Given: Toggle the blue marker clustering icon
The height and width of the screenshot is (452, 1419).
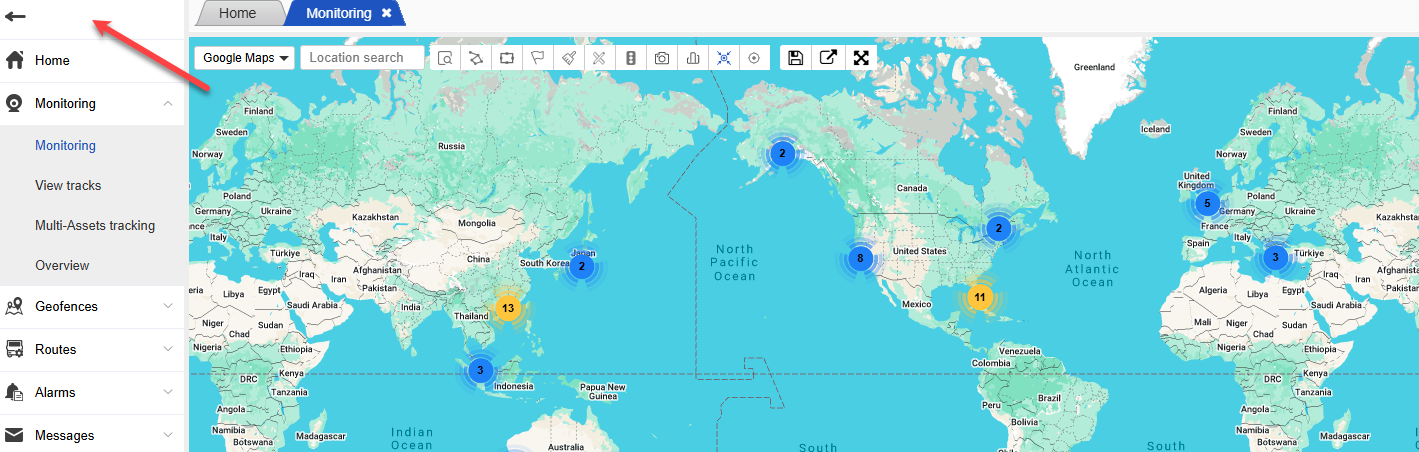Looking at the screenshot, I should pyautogui.click(x=724, y=58).
